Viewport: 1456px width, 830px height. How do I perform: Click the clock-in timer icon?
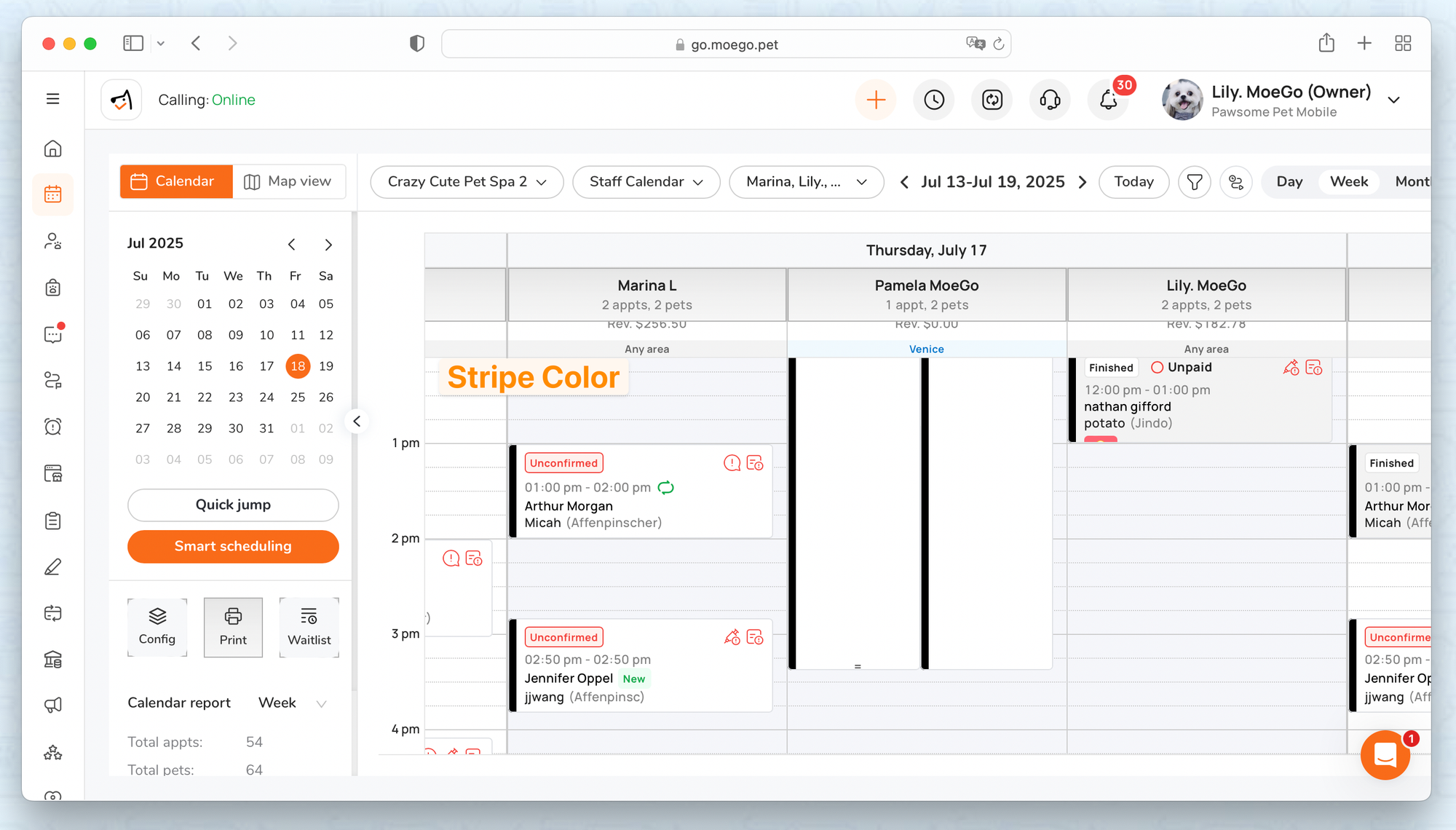934,100
